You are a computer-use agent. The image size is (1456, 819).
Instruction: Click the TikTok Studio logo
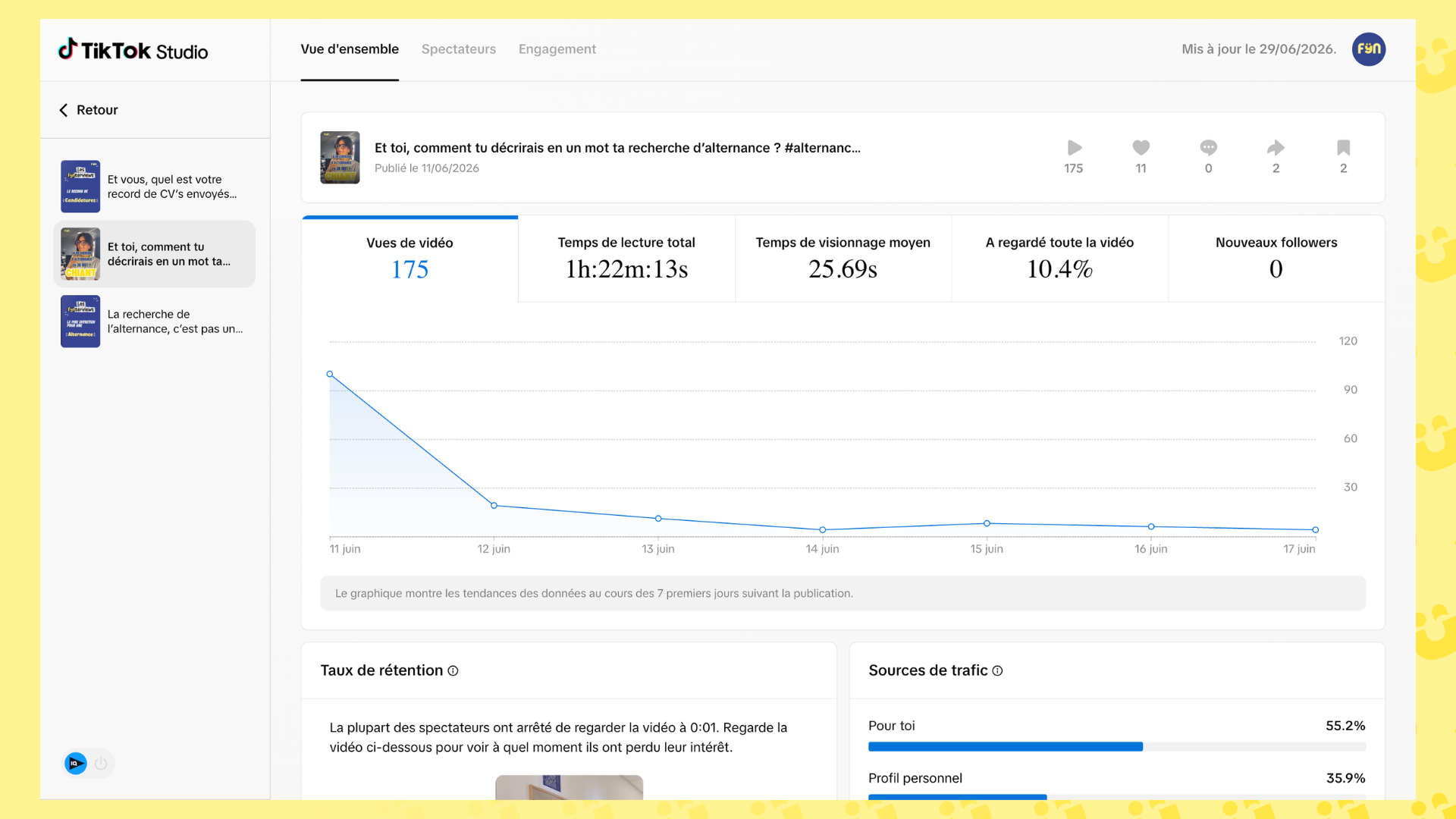133,50
